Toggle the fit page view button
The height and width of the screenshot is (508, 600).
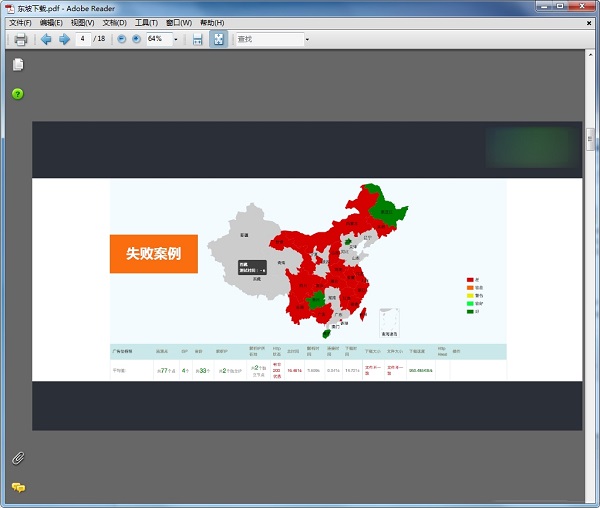218,39
